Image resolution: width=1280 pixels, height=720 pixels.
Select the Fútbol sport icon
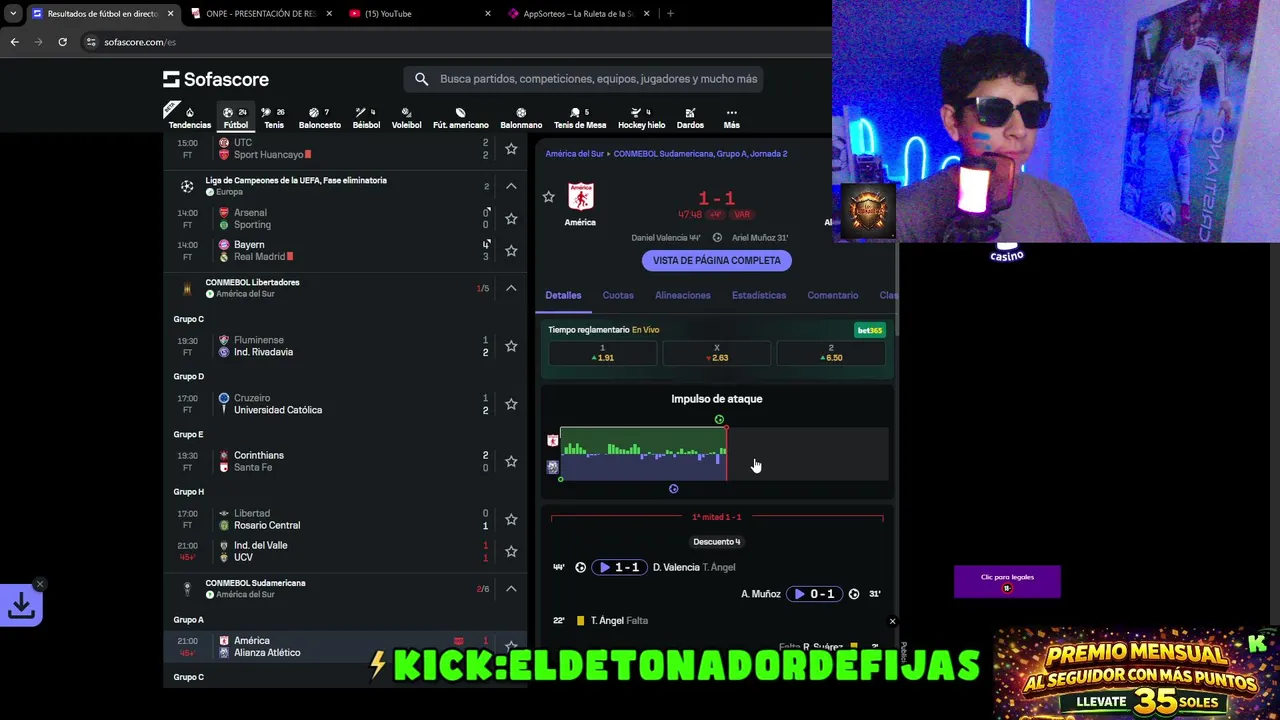point(236,118)
